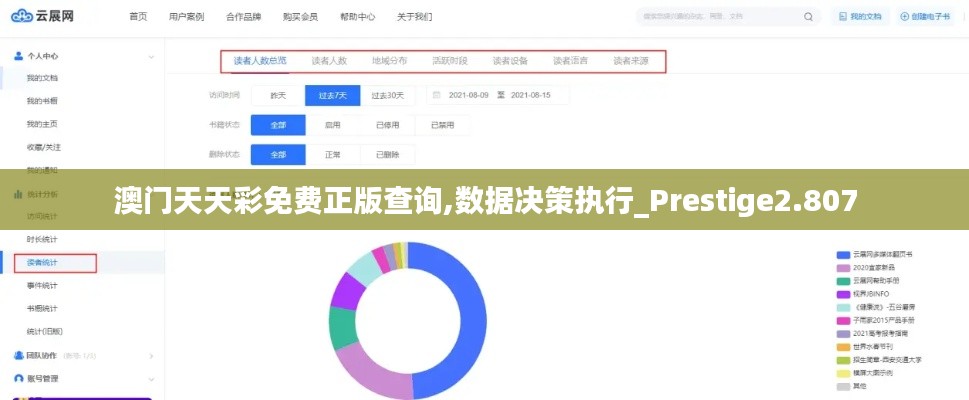Open 关于我们 in top navigation
The image size is (969, 400).
[x=415, y=17]
